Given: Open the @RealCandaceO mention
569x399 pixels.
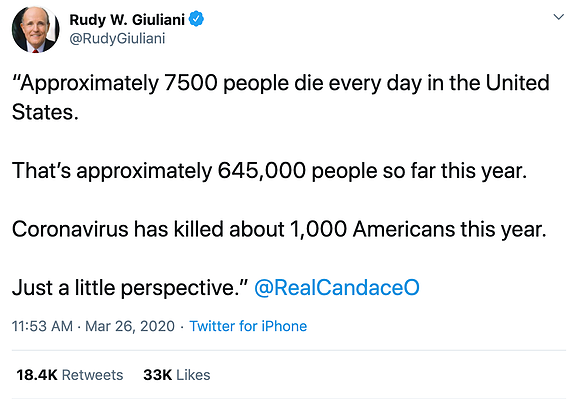Looking at the screenshot, I should pyautogui.click(x=337, y=287).
